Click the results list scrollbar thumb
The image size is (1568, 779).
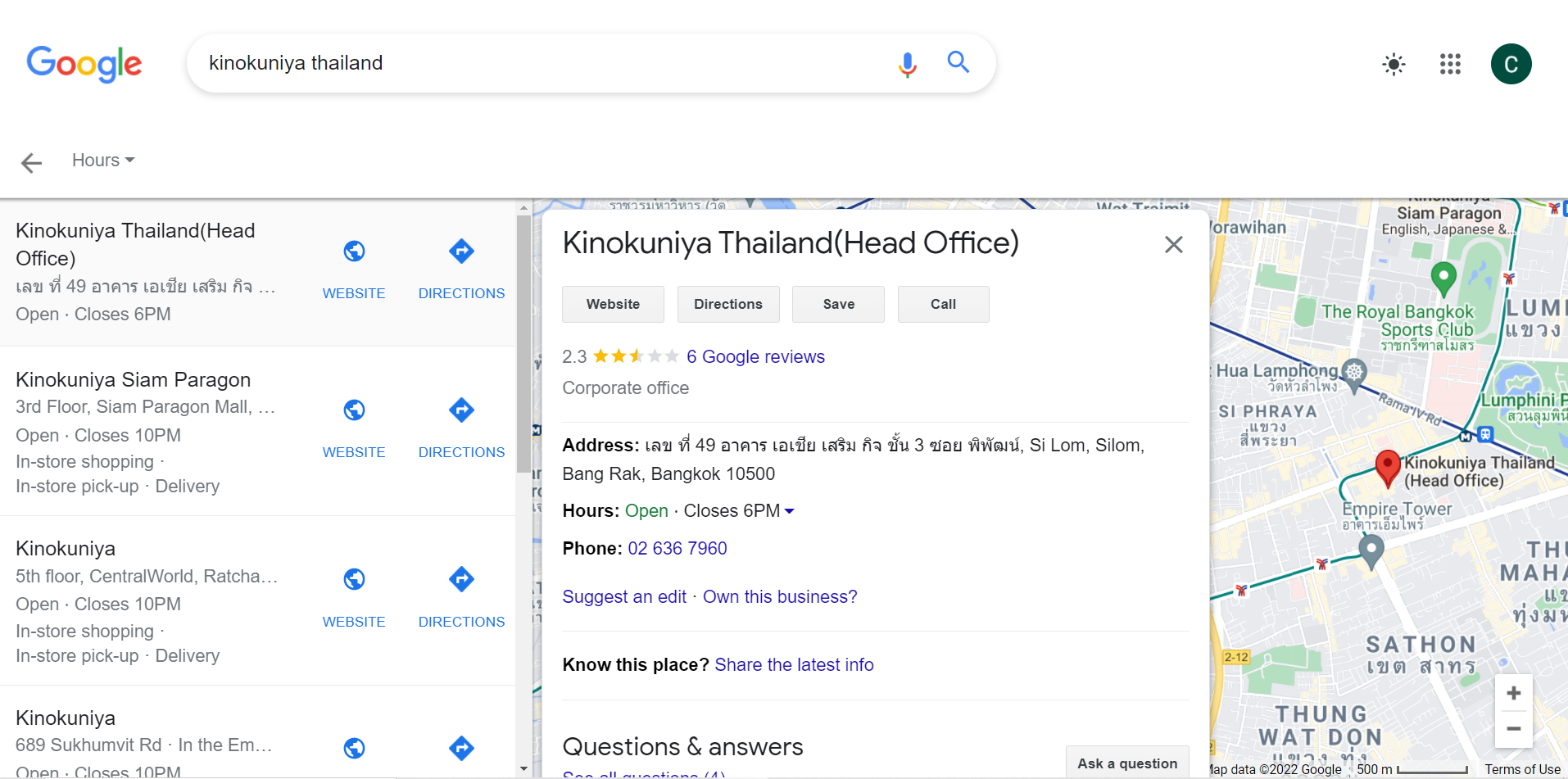point(523,344)
